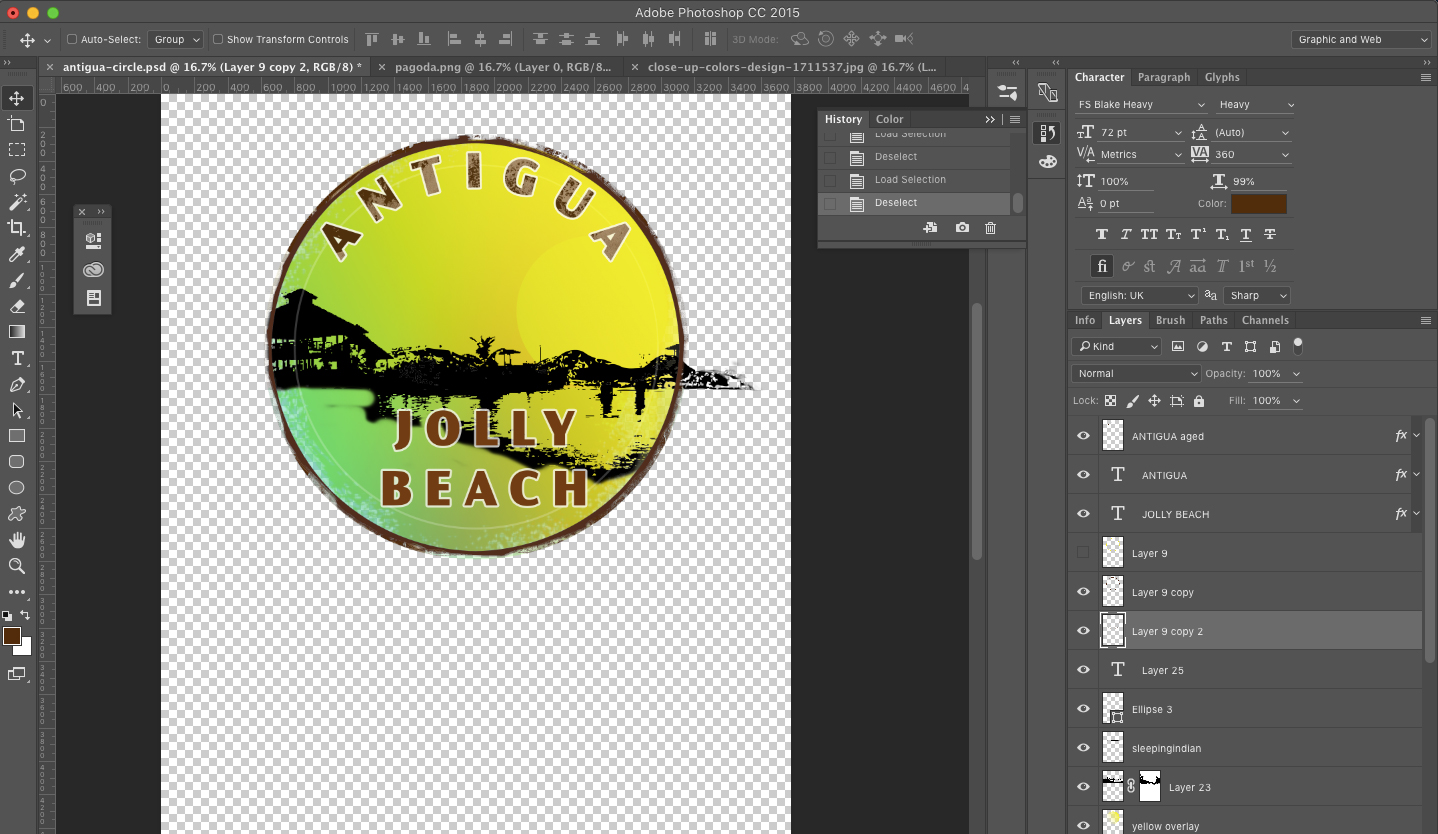Click the Creative Cloud Libraries icon
This screenshot has height=834, width=1438.
[x=94, y=270]
